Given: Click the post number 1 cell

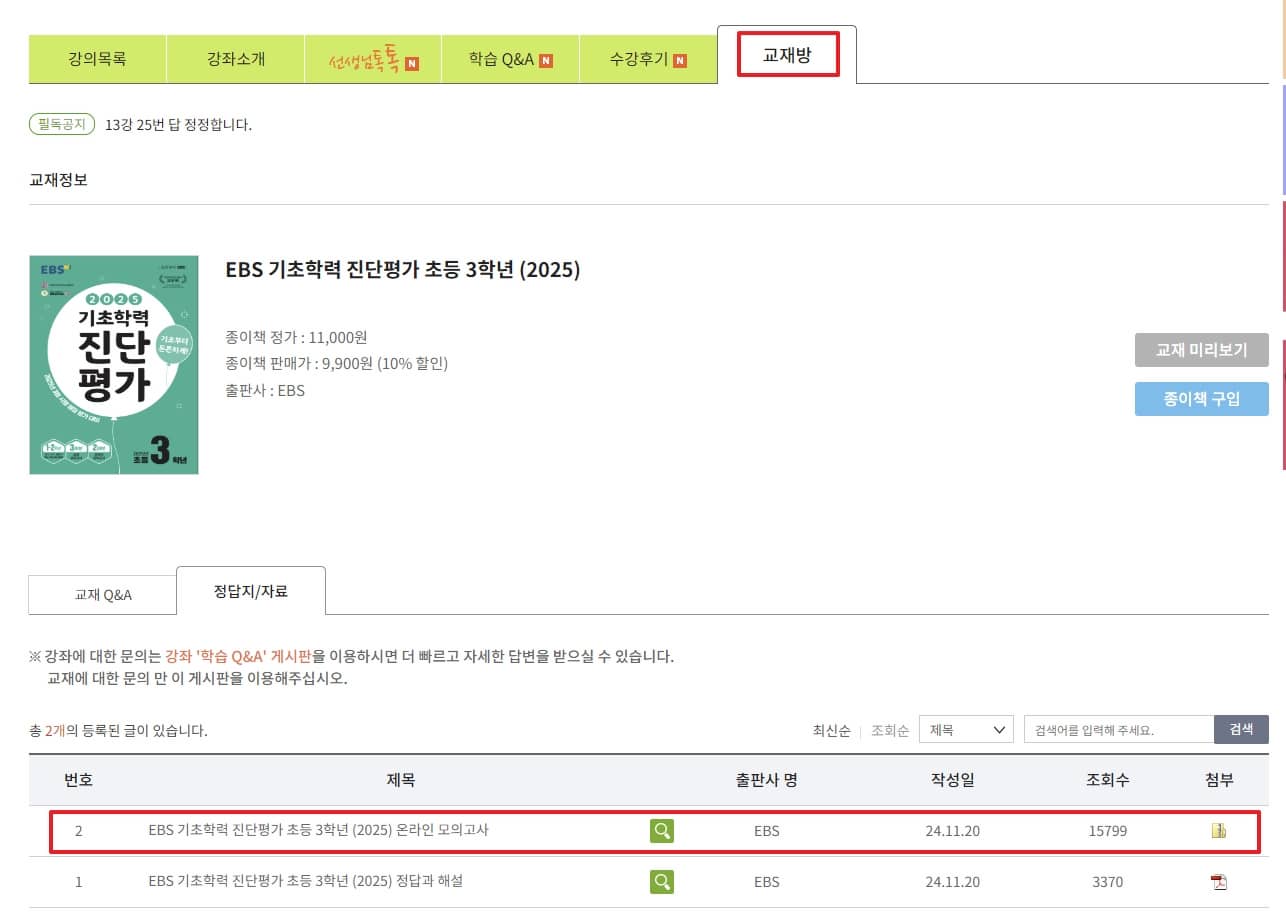Looking at the screenshot, I should pos(78,882).
